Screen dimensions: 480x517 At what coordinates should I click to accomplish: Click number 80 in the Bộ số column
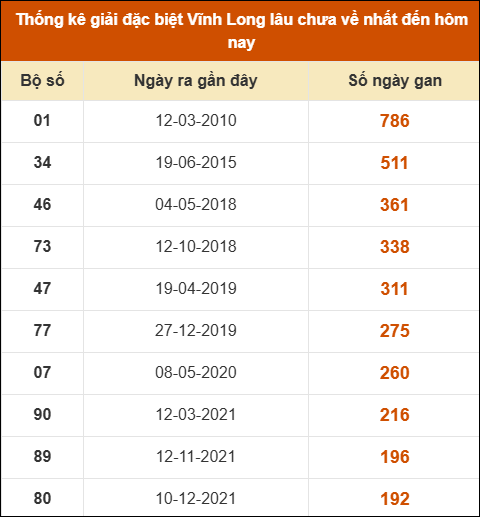tap(42, 498)
